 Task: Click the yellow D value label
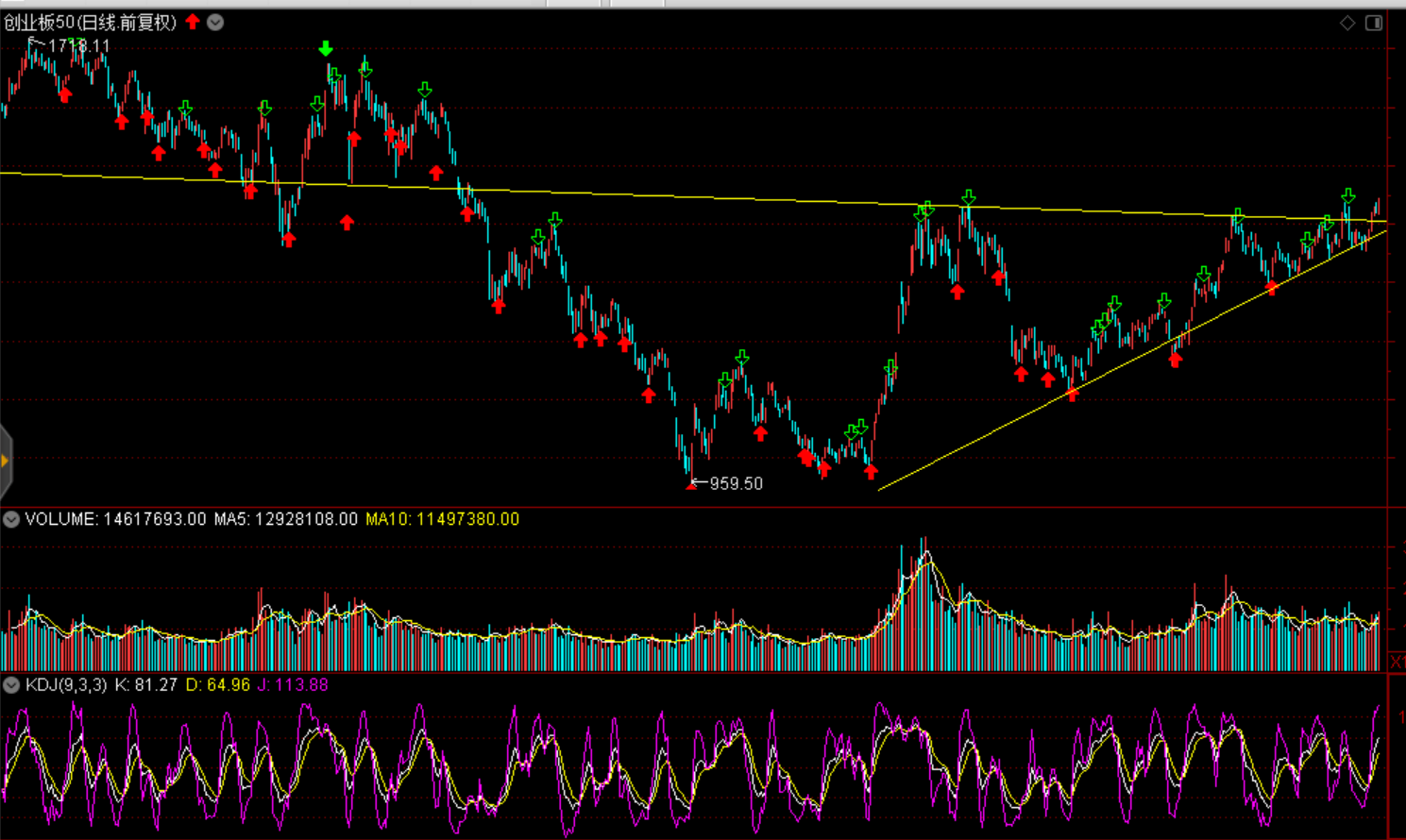click(217, 685)
